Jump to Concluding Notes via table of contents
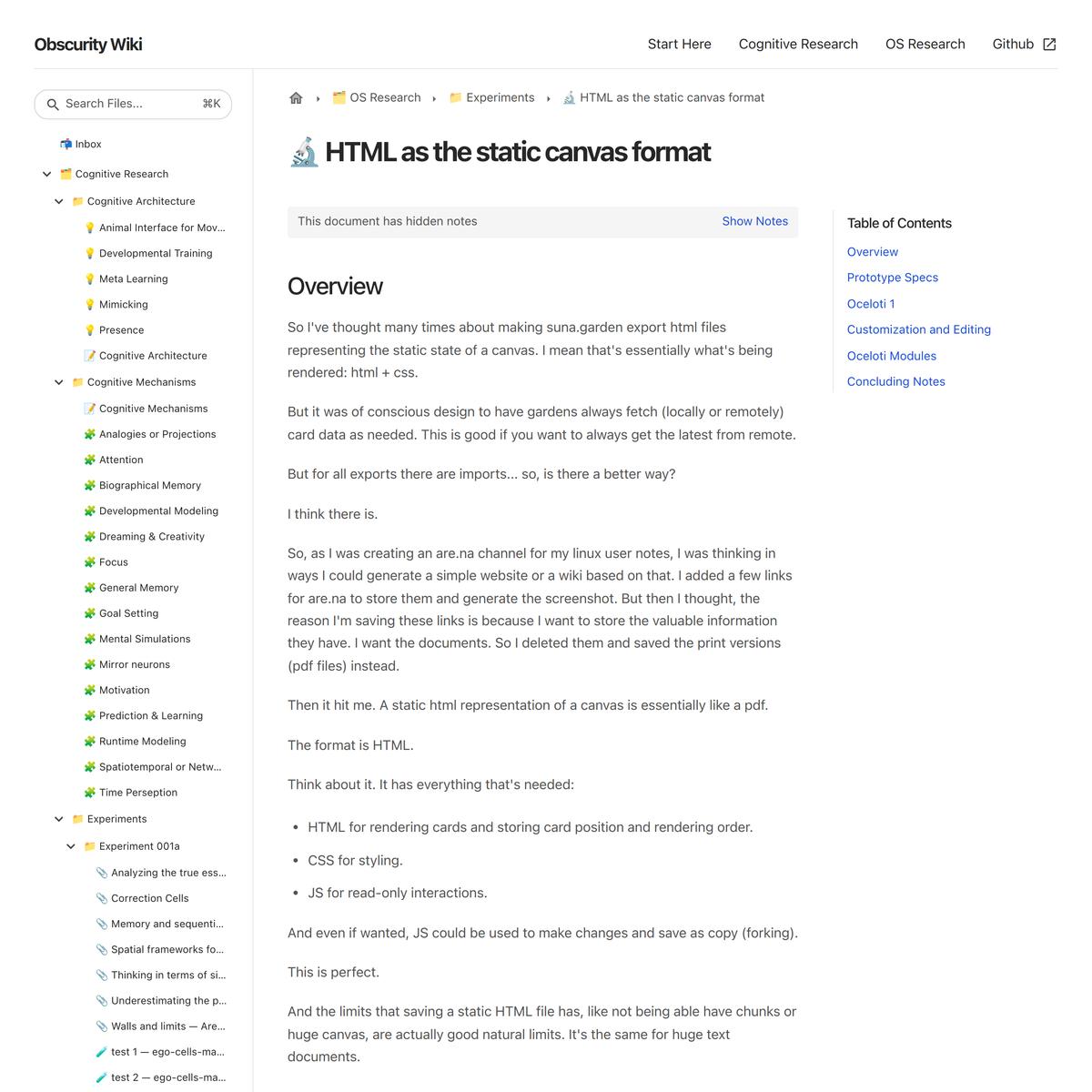 tap(895, 381)
